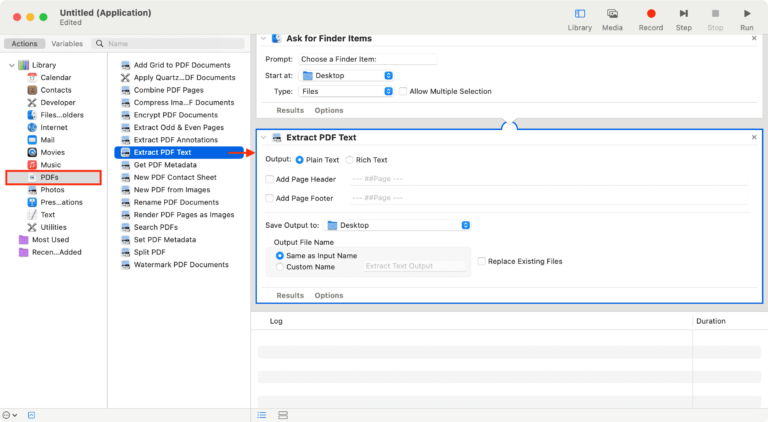
Task: Click the Prompt text field
Action: coord(368,59)
